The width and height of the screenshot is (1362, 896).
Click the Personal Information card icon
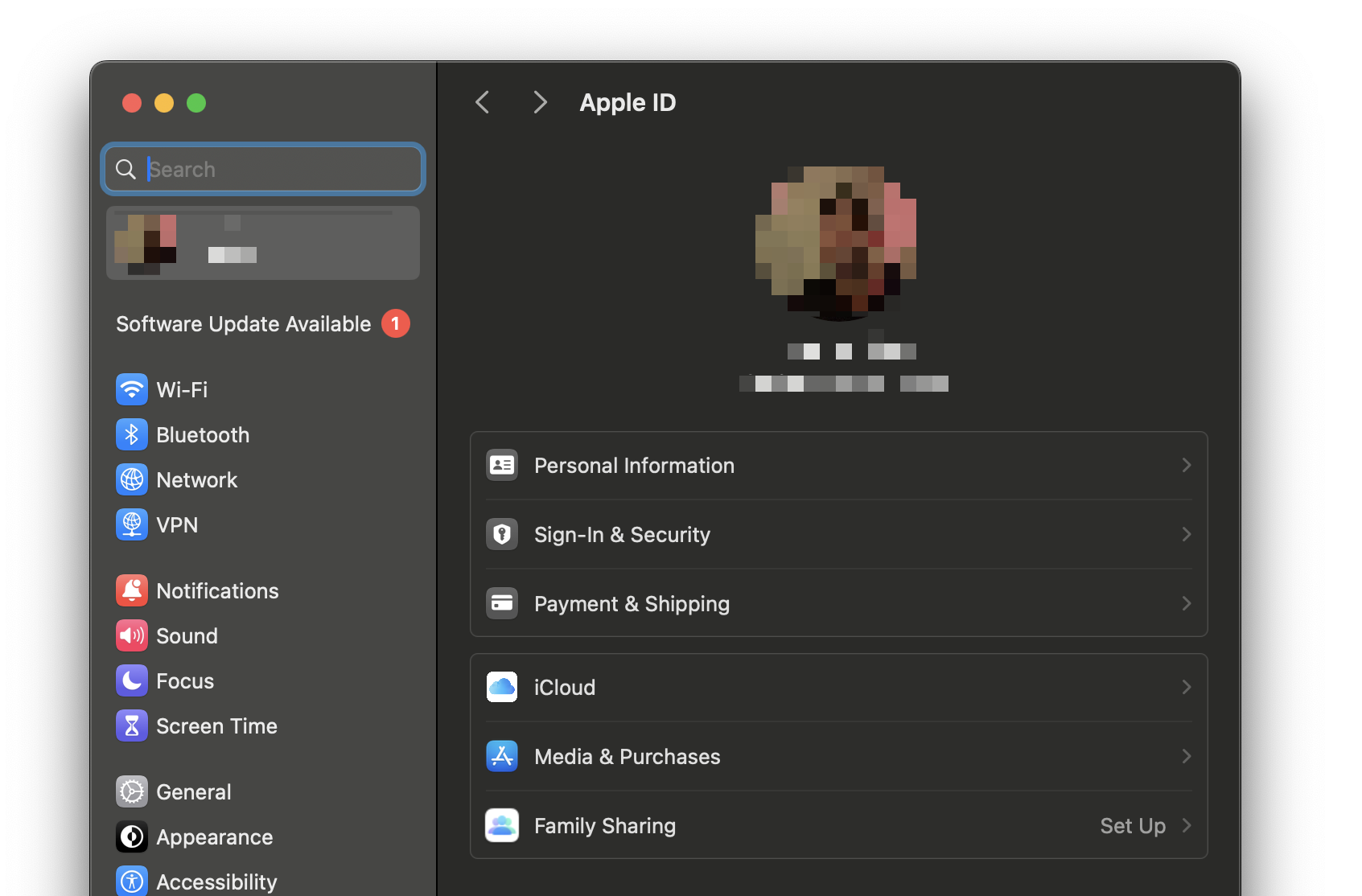coord(502,465)
